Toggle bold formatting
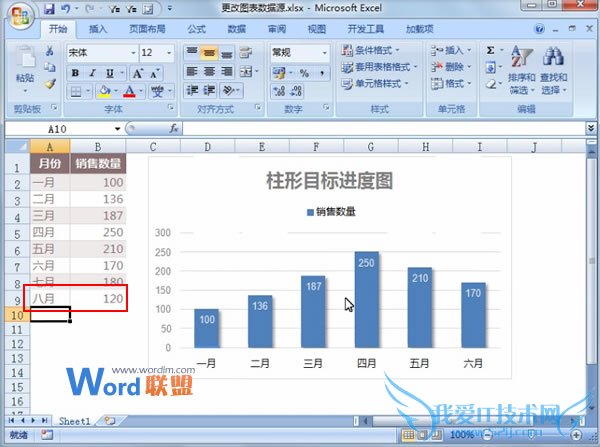 click(x=75, y=73)
